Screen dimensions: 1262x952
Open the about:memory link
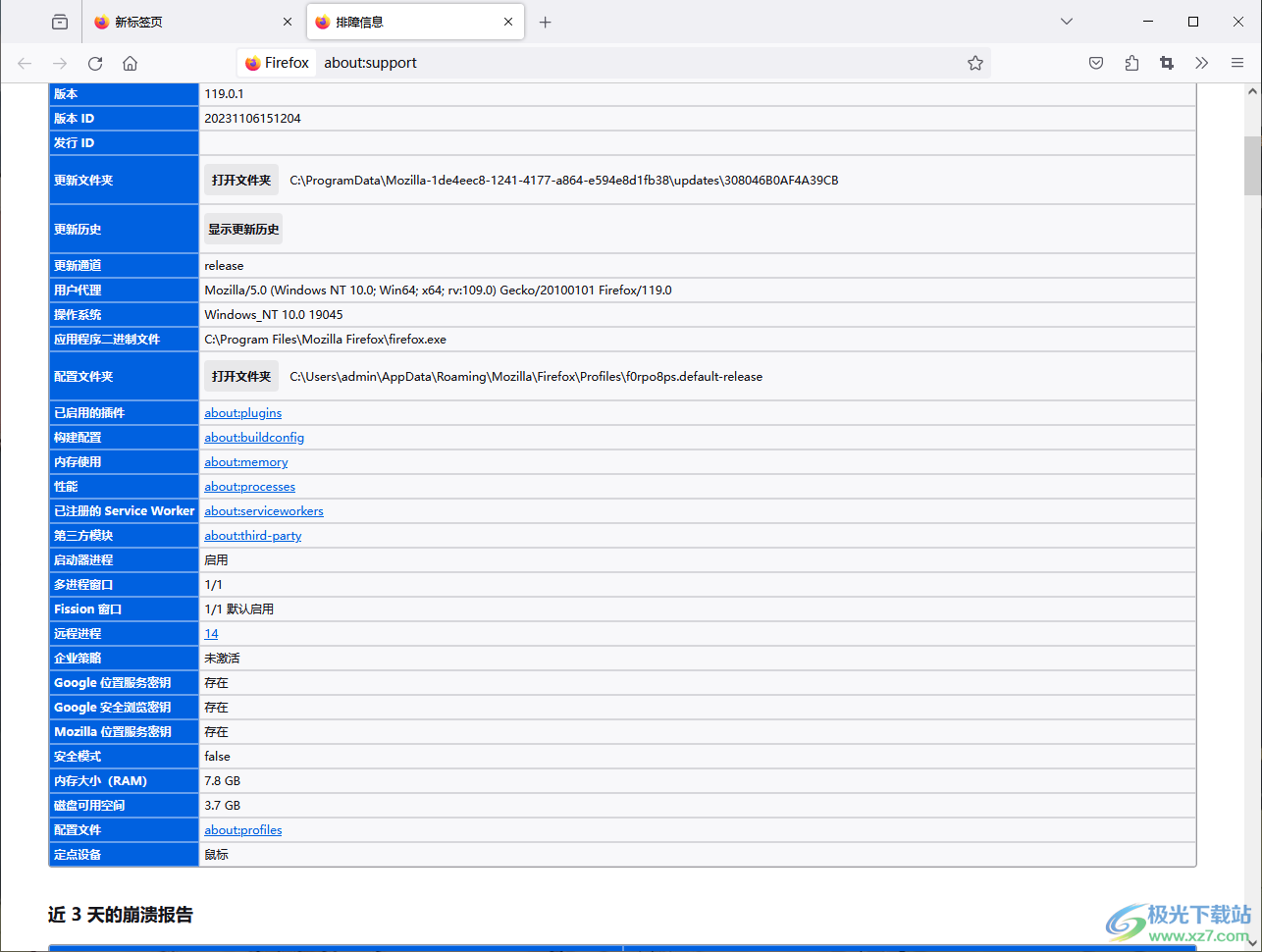click(x=246, y=462)
